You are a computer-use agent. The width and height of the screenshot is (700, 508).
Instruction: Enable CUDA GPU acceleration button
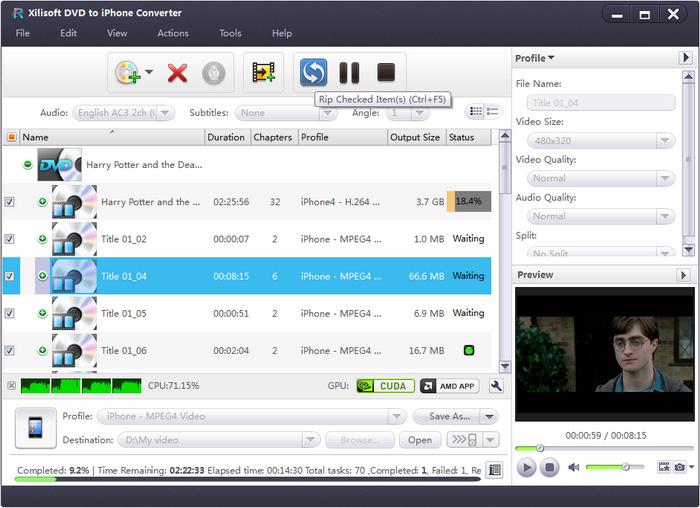[385, 386]
